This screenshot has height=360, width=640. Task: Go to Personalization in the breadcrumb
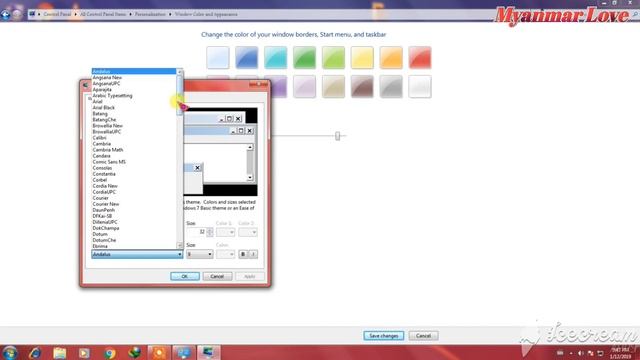(150, 14)
